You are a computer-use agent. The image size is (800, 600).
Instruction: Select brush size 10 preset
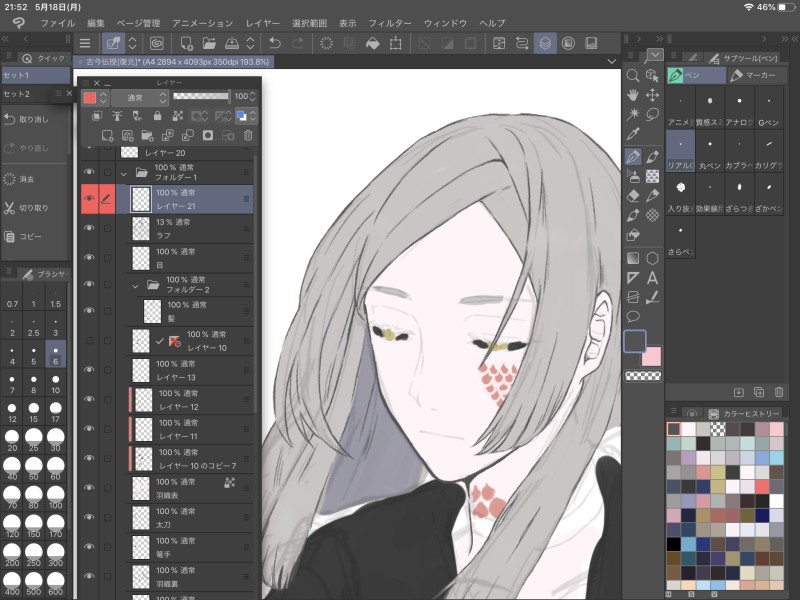(x=55, y=384)
